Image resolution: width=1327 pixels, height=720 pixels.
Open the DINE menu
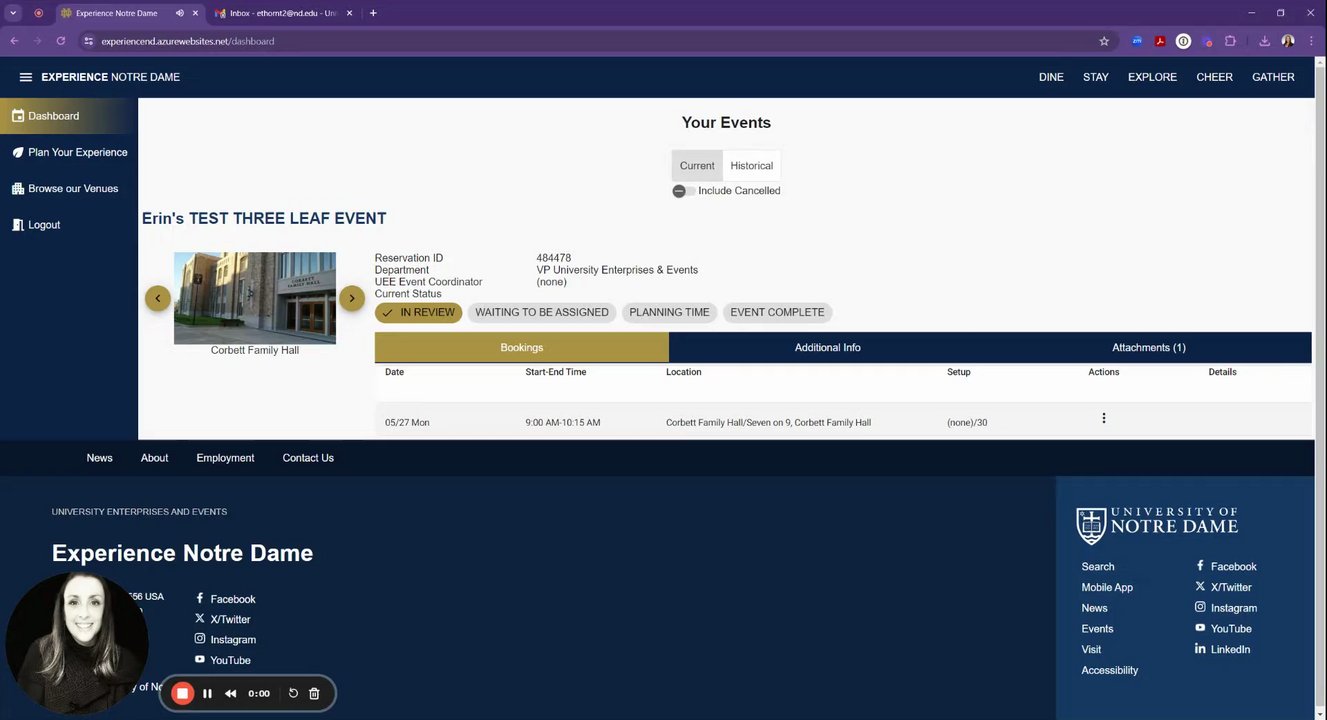tap(1051, 77)
